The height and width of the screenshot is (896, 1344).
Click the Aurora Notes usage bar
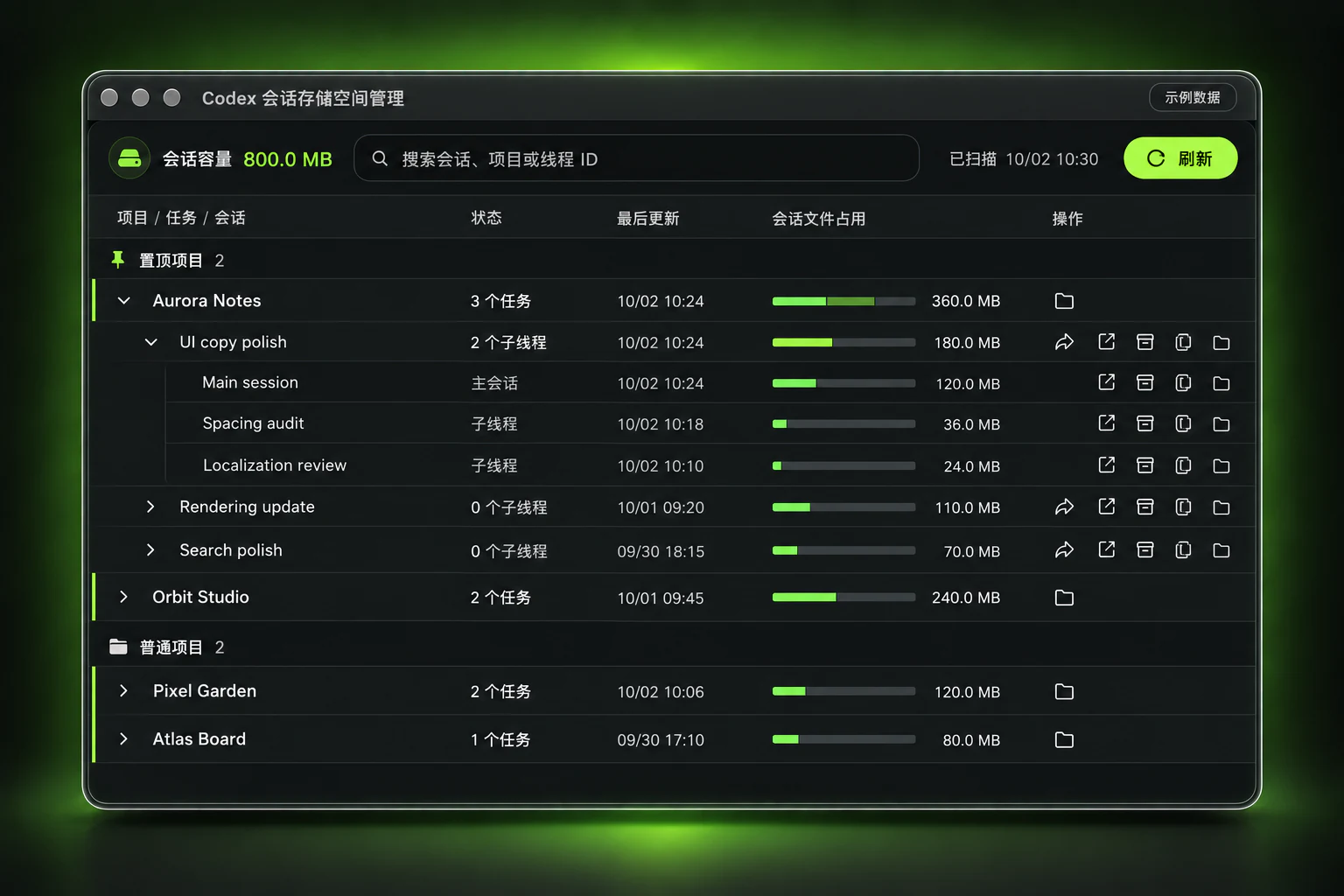click(843, 301)
